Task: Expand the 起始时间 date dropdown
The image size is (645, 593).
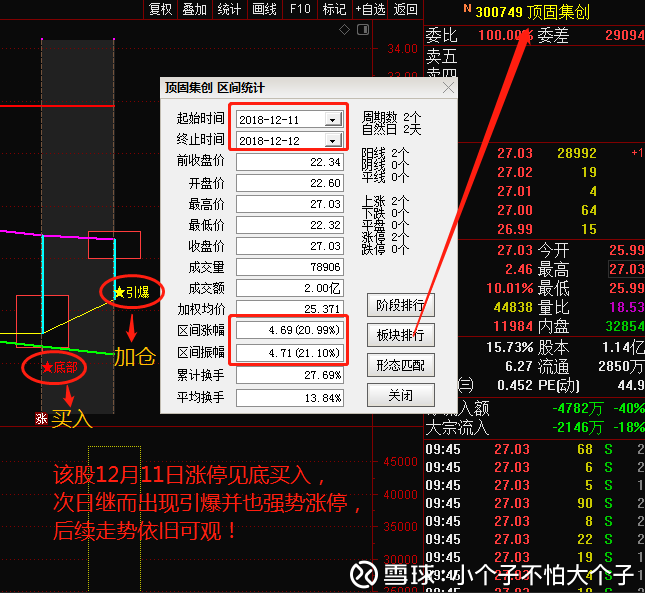Action: pyautogui.click(x=333, y=120)
